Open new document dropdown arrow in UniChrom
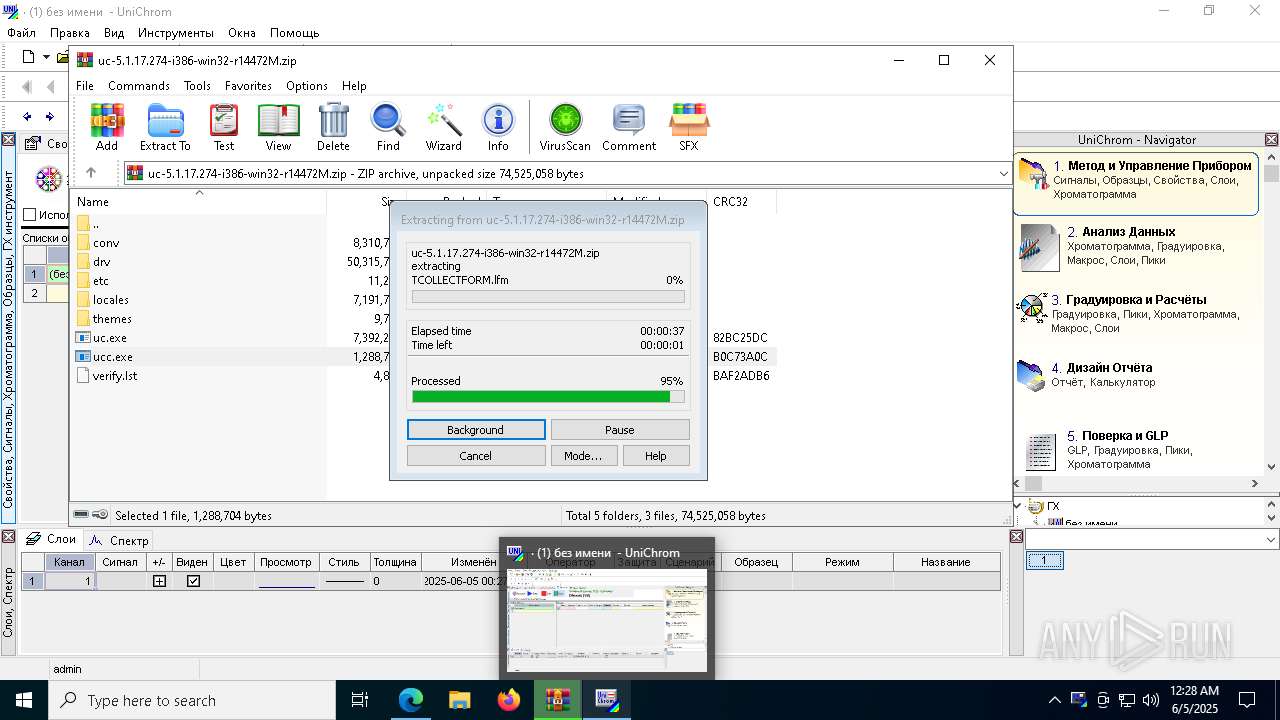This screenshot has height=720, width=1280. coord(46,57)
